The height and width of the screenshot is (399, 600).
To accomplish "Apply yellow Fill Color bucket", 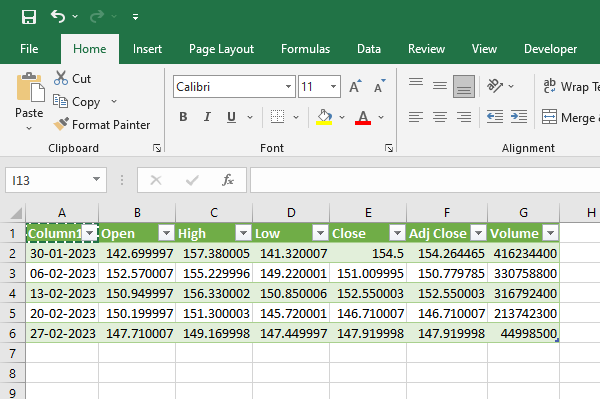I will (x=324, y=117).
